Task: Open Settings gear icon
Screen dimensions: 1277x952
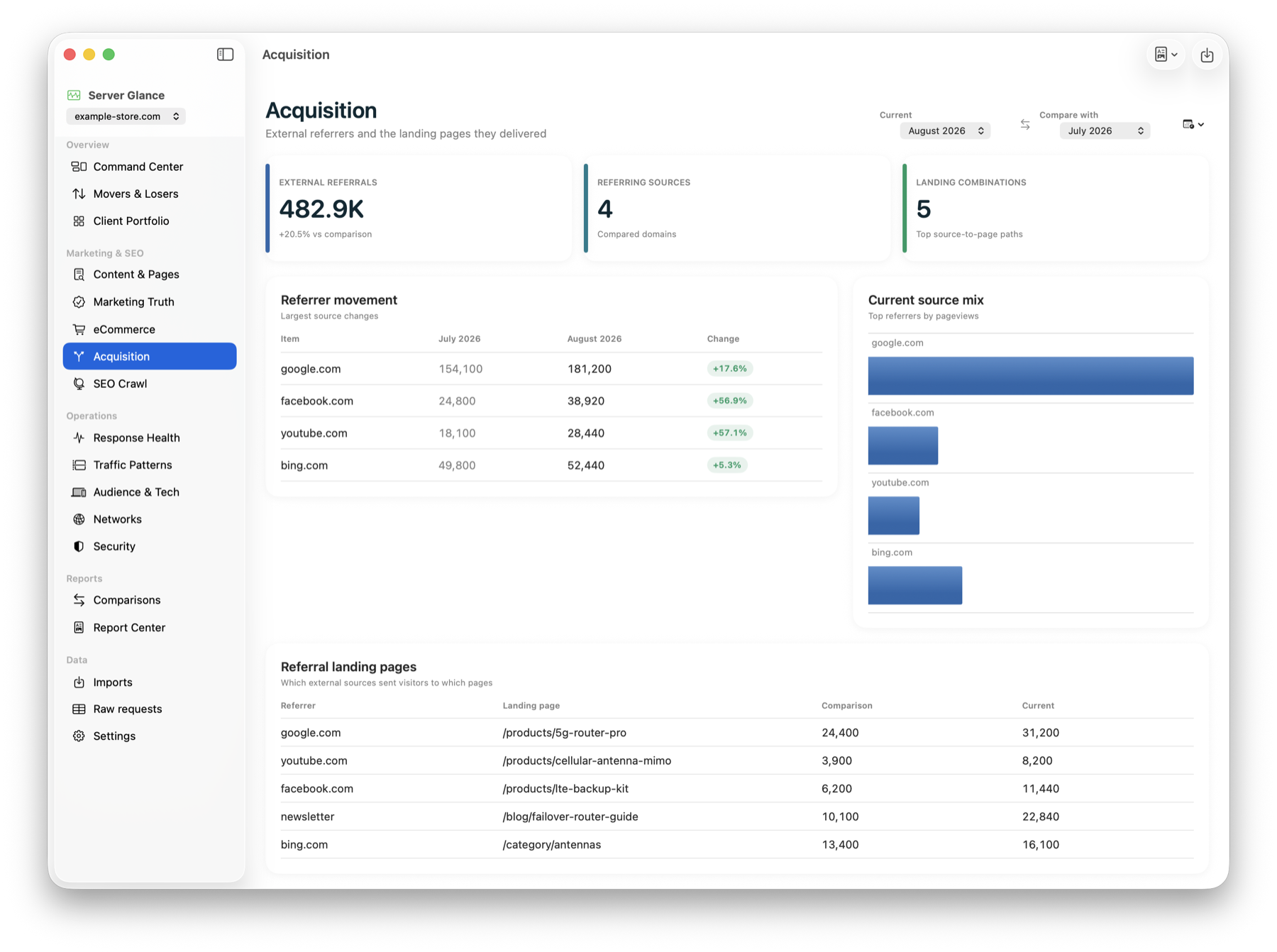Action: point(79,736)
